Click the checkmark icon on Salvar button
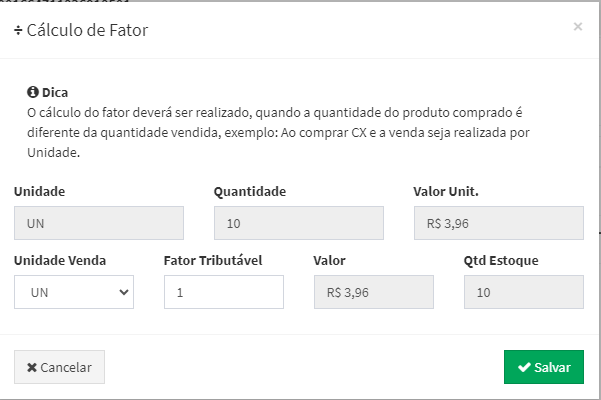Image resolution: width=601 pixels, height=400 pixels. [x=524, y=367]
